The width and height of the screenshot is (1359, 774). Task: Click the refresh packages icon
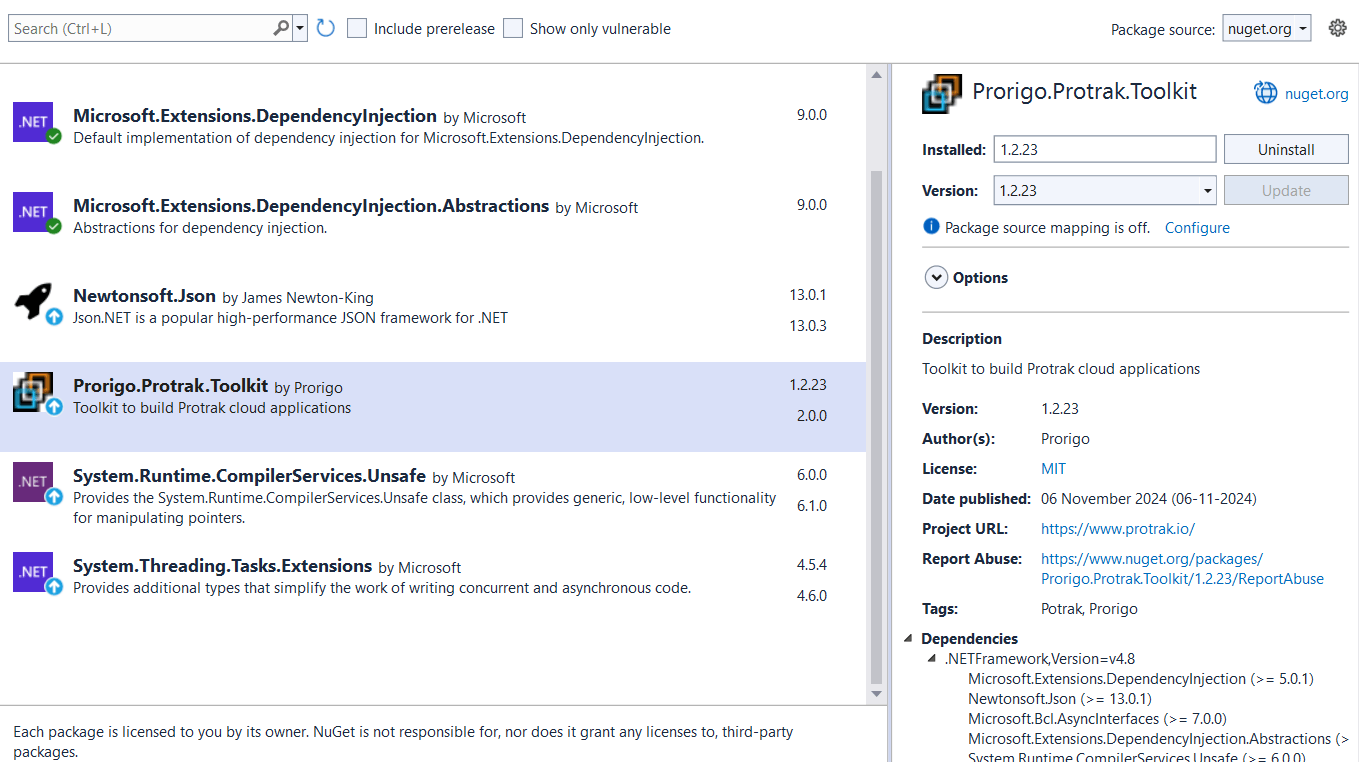[325, 28]
